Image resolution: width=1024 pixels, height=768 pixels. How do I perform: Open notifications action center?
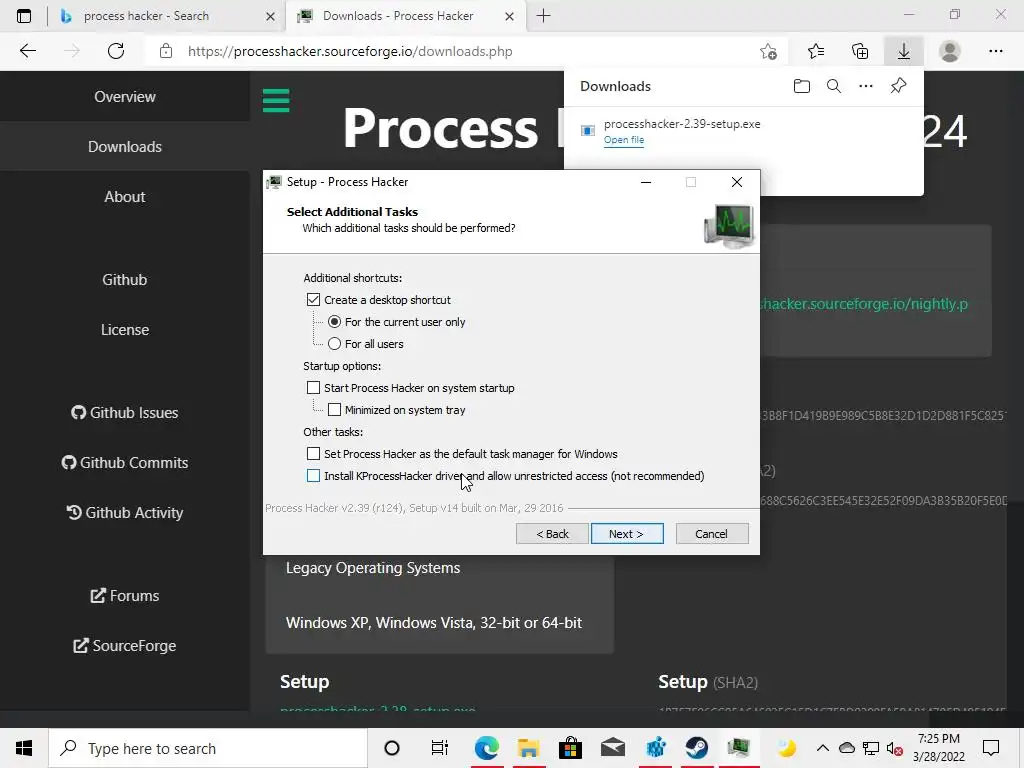(991, 748)
